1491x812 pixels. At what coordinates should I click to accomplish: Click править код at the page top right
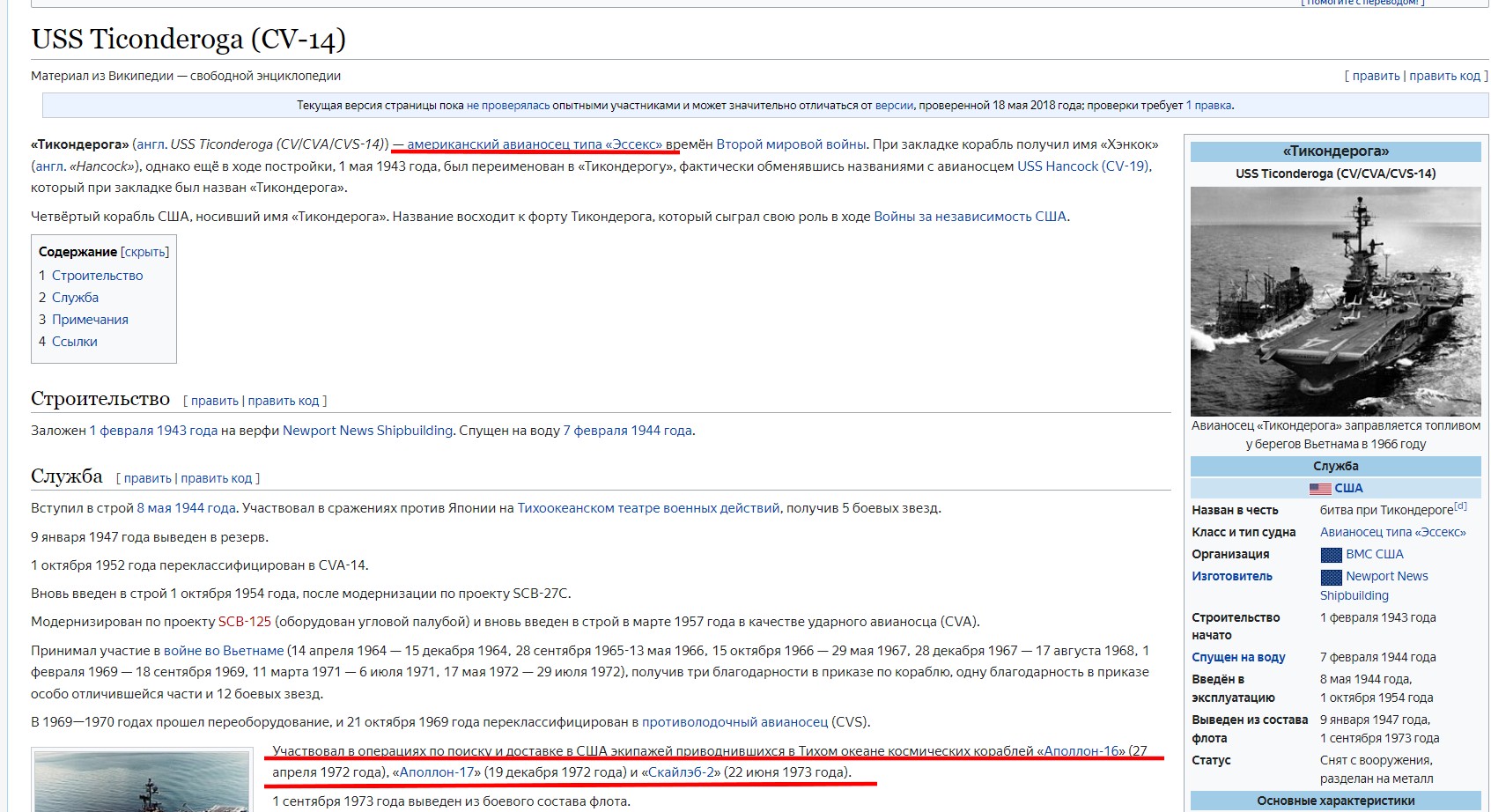pos(1444,76)
